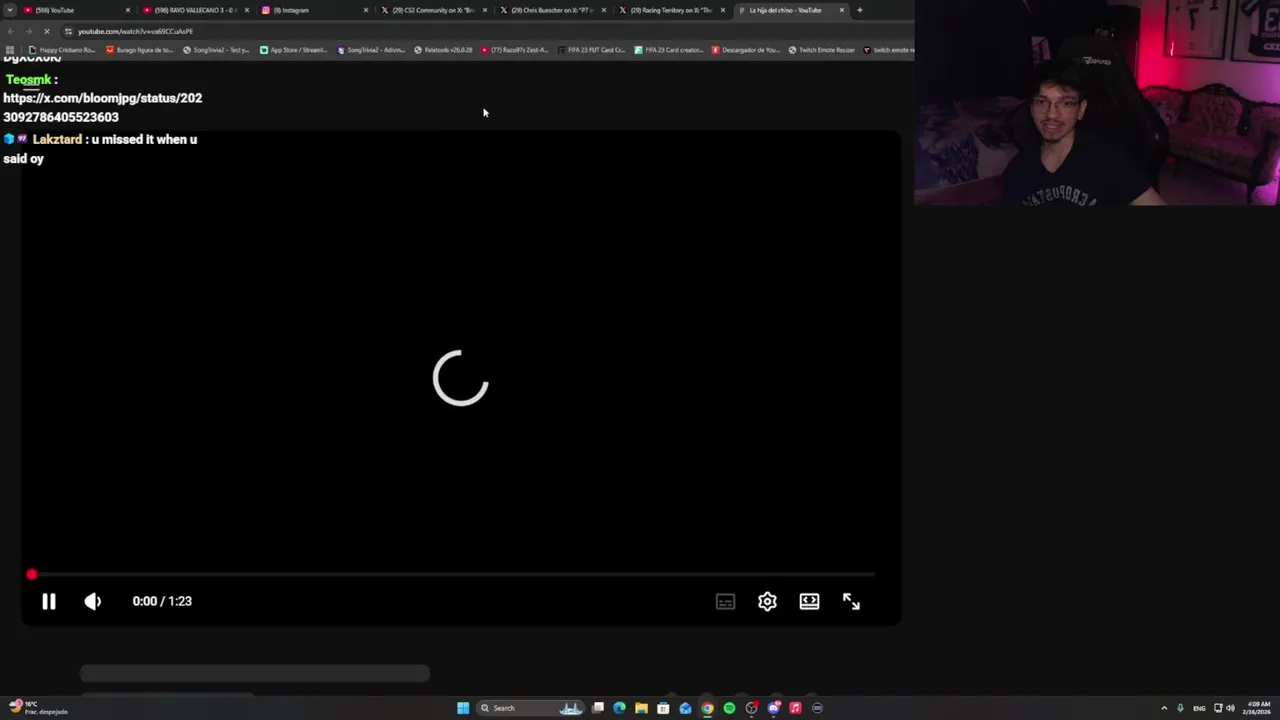Pause the YouTube video
This screenshot has width=1280, height=720.
(x=48, y=601)
